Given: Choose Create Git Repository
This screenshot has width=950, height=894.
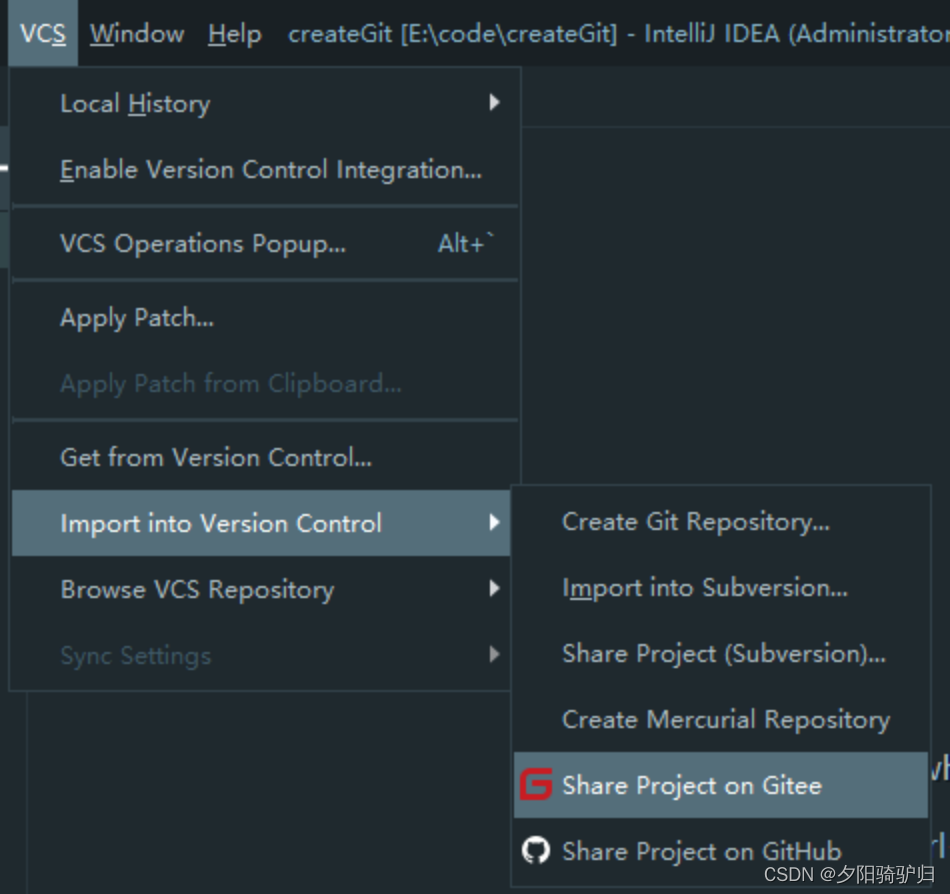Looking at the screenshot, I should pyautogui.click(x=721, y=522).
